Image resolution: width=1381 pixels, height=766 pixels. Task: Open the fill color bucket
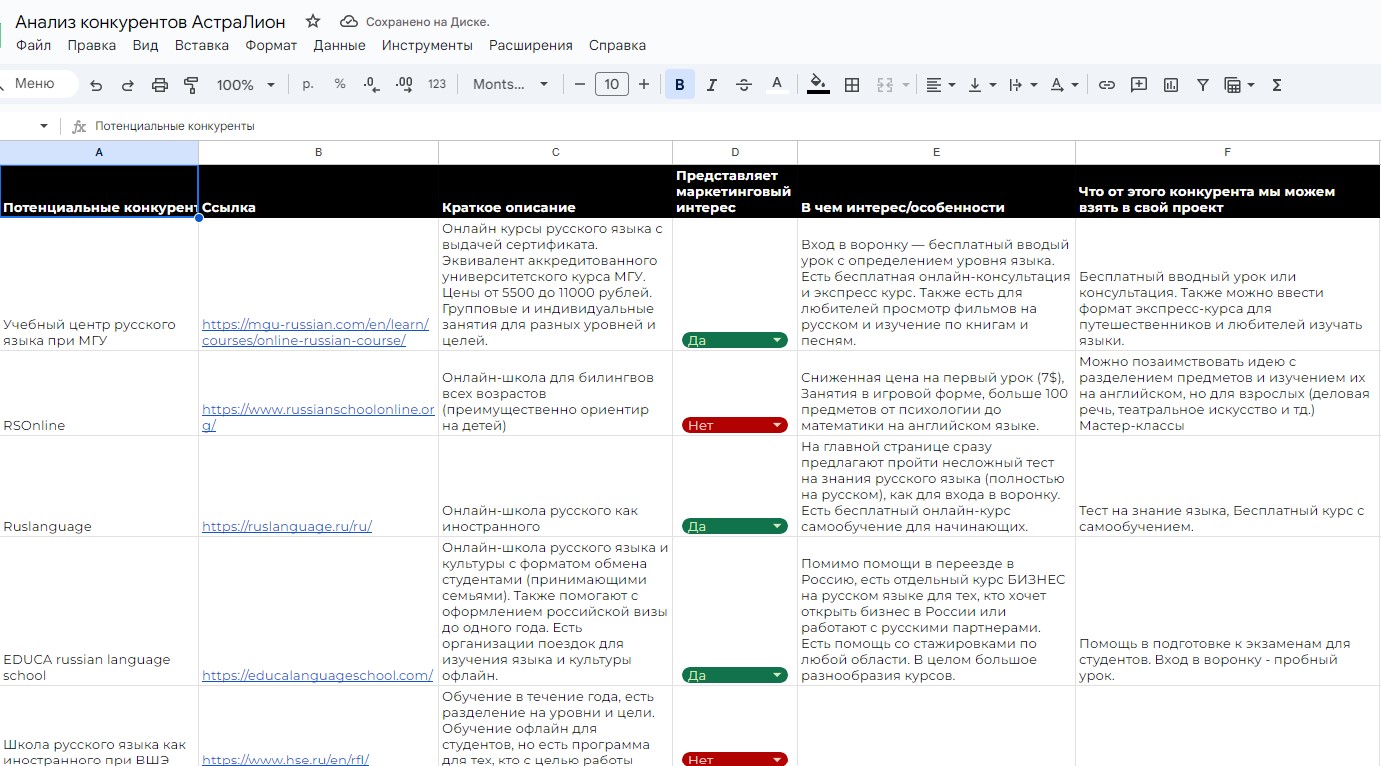click(x=818, y=85)
